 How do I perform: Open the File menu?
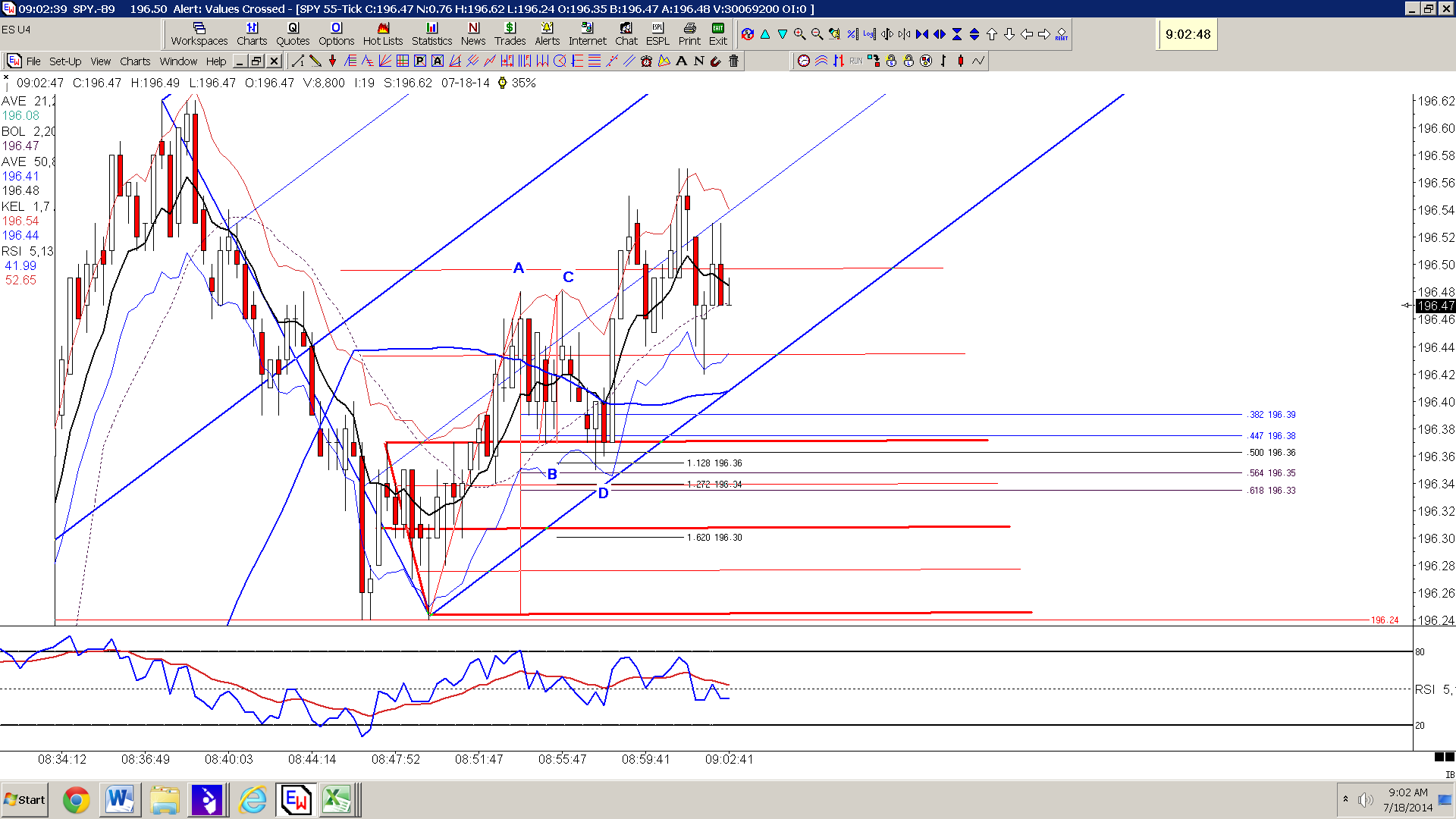[x=33, y=61]
